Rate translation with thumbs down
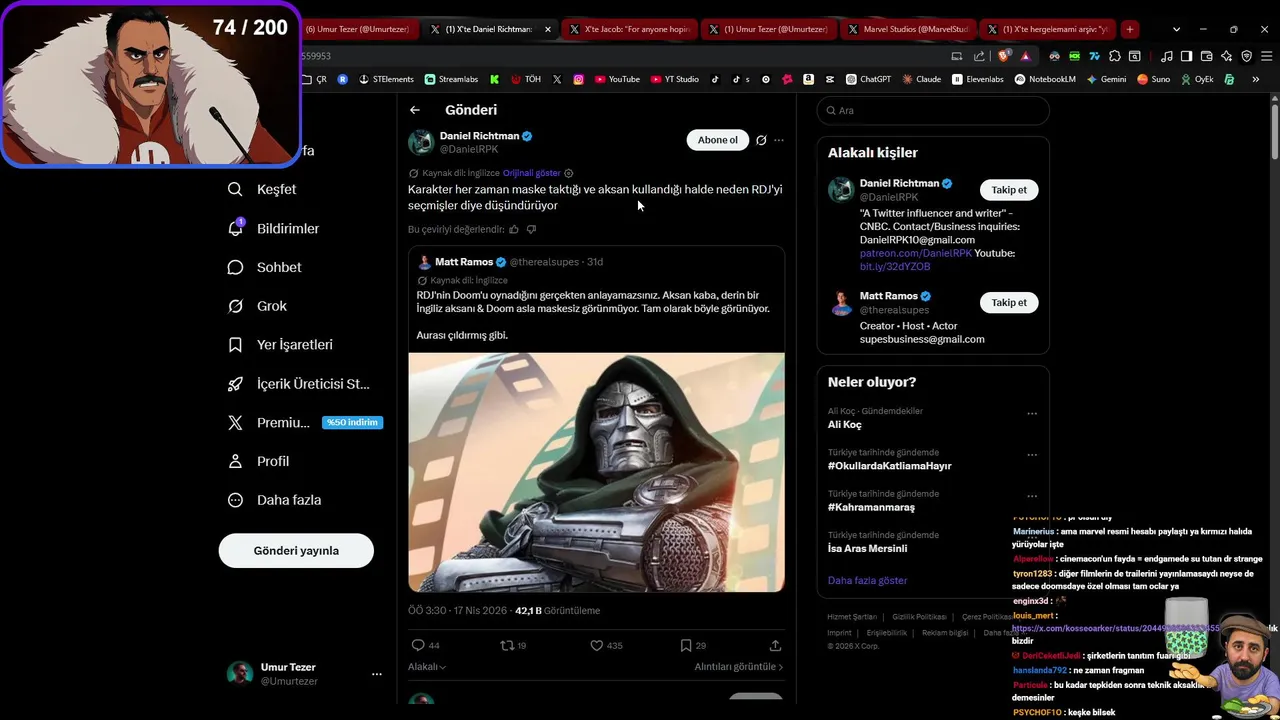This screenshot has width=1280, height=720. [x=531, y=229]
